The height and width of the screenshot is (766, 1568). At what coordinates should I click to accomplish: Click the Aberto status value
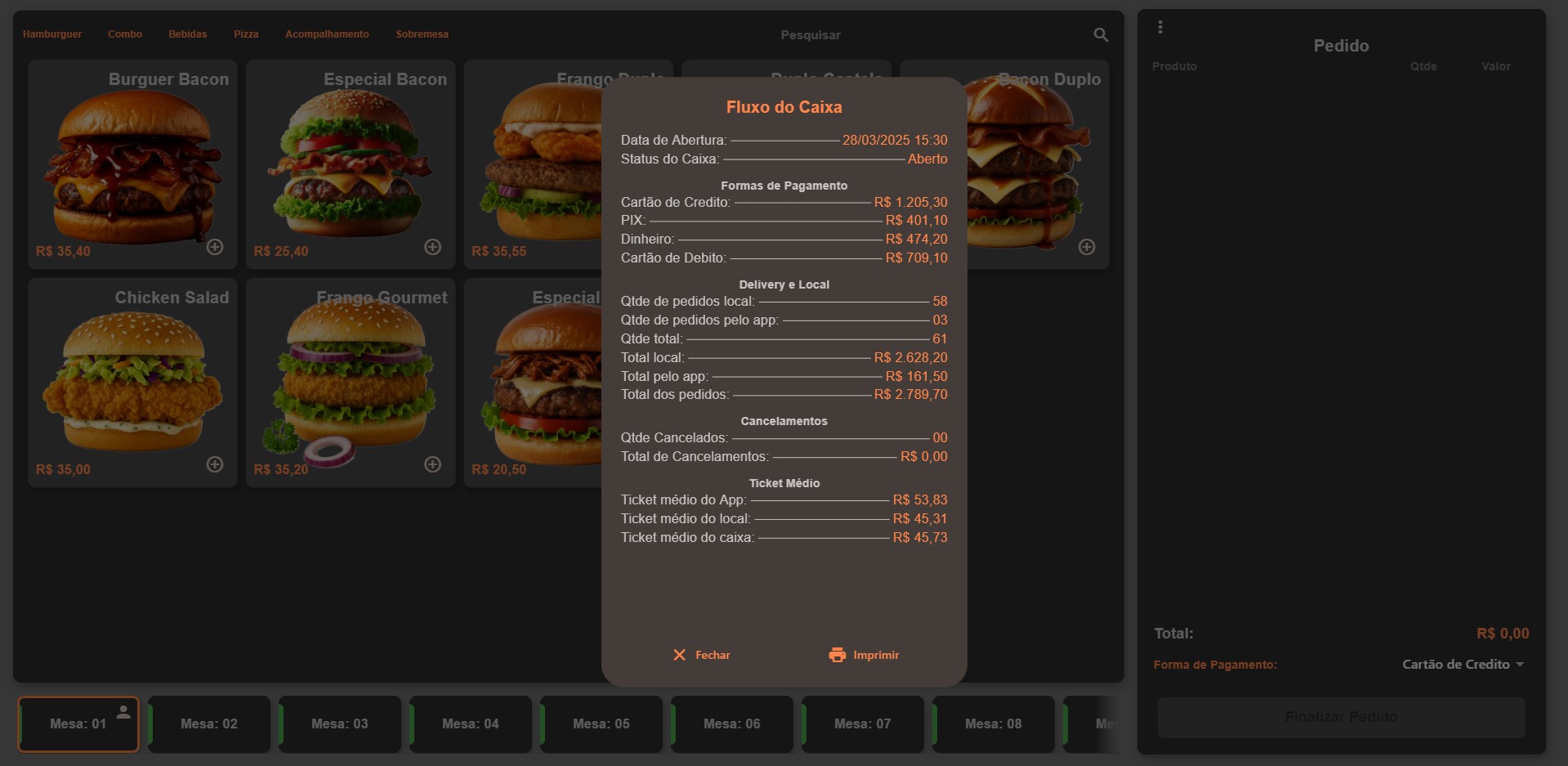[927, 159]
